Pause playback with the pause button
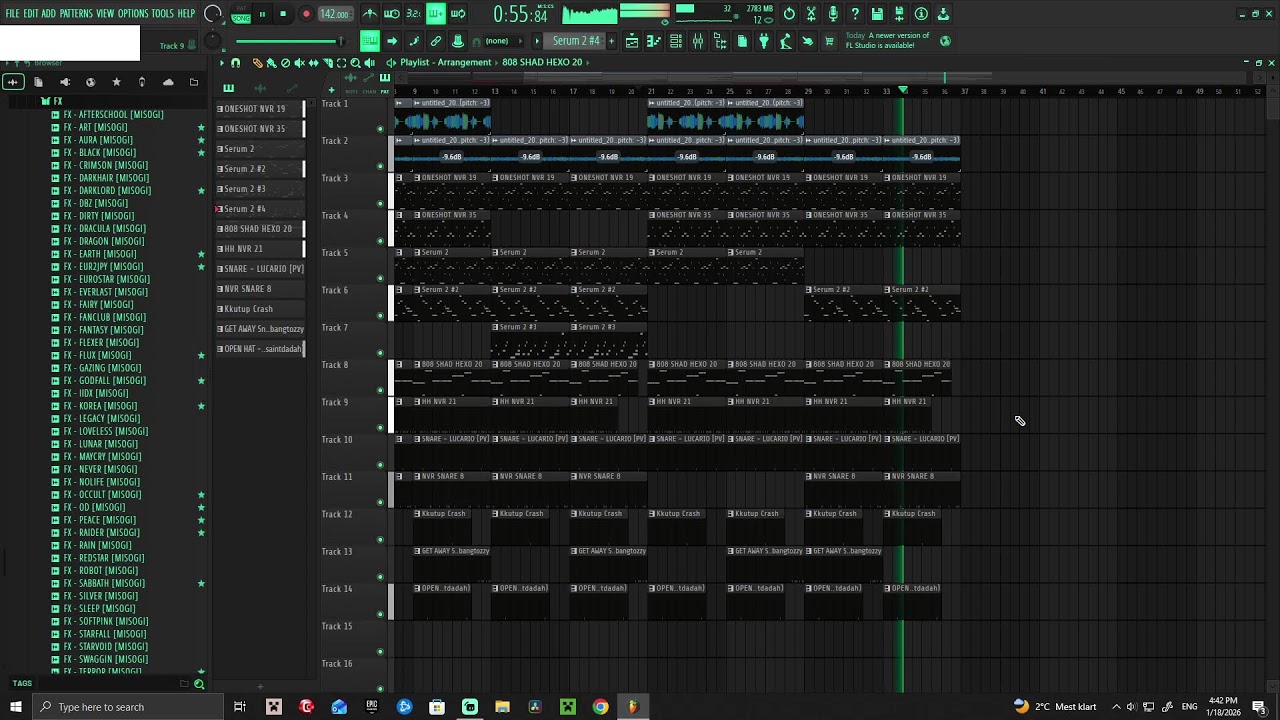This screenshot has height=720, width=1280. click(x=262, y=14)
